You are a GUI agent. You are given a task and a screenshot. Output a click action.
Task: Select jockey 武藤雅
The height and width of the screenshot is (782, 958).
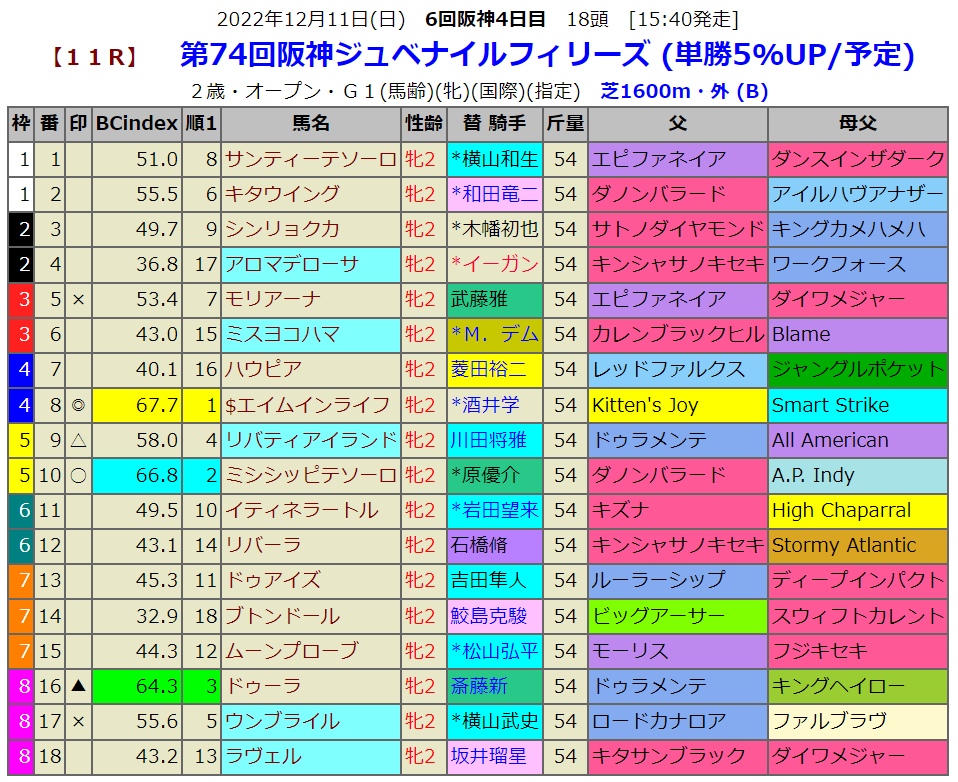tap(494, 299)
